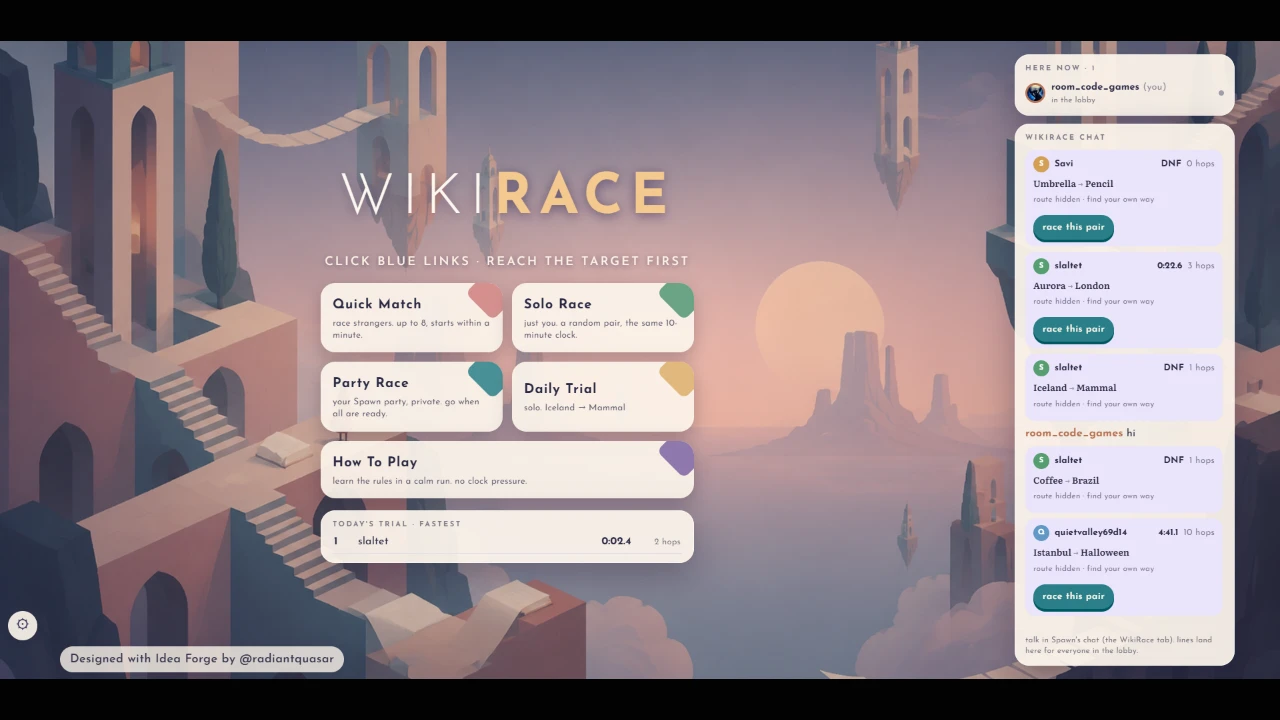
Task: Click slaltet's avatar on the Iceland → Mammal entry
Action: click(x=1041, y=368)
